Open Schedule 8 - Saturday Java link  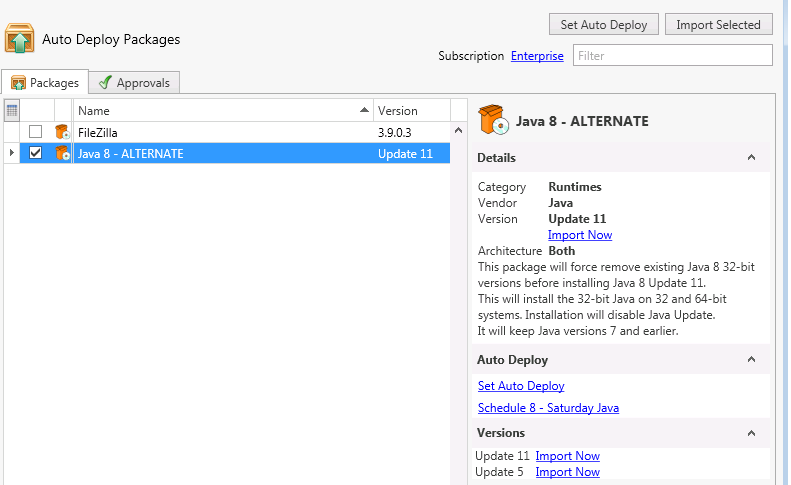[x=548, y=408]
